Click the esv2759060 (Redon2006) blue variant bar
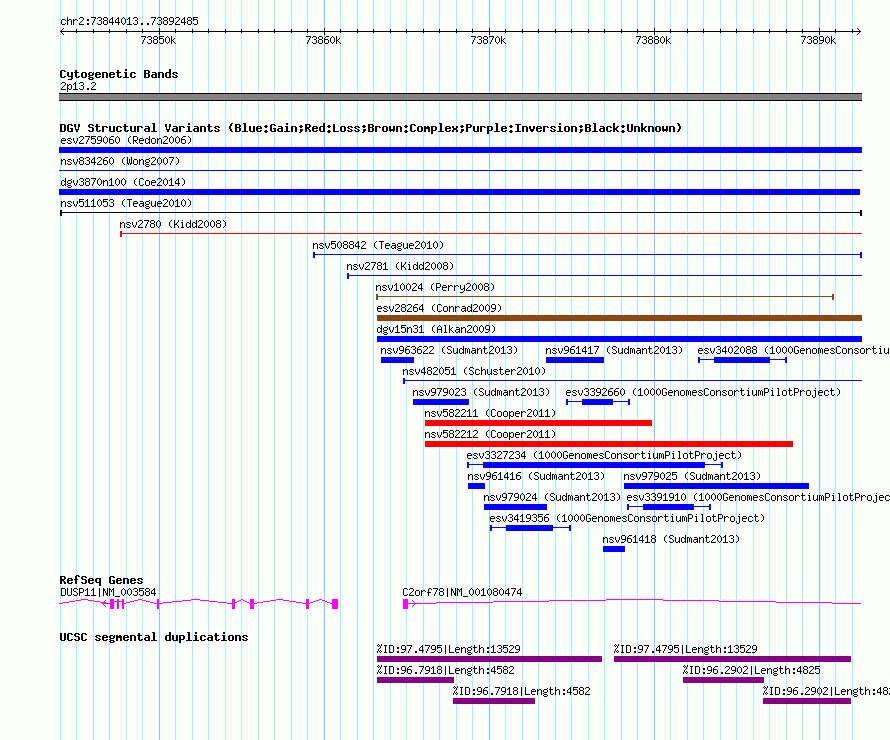This screenshot has height=740, width=890. pyautogui.click(x=460, y=150)
